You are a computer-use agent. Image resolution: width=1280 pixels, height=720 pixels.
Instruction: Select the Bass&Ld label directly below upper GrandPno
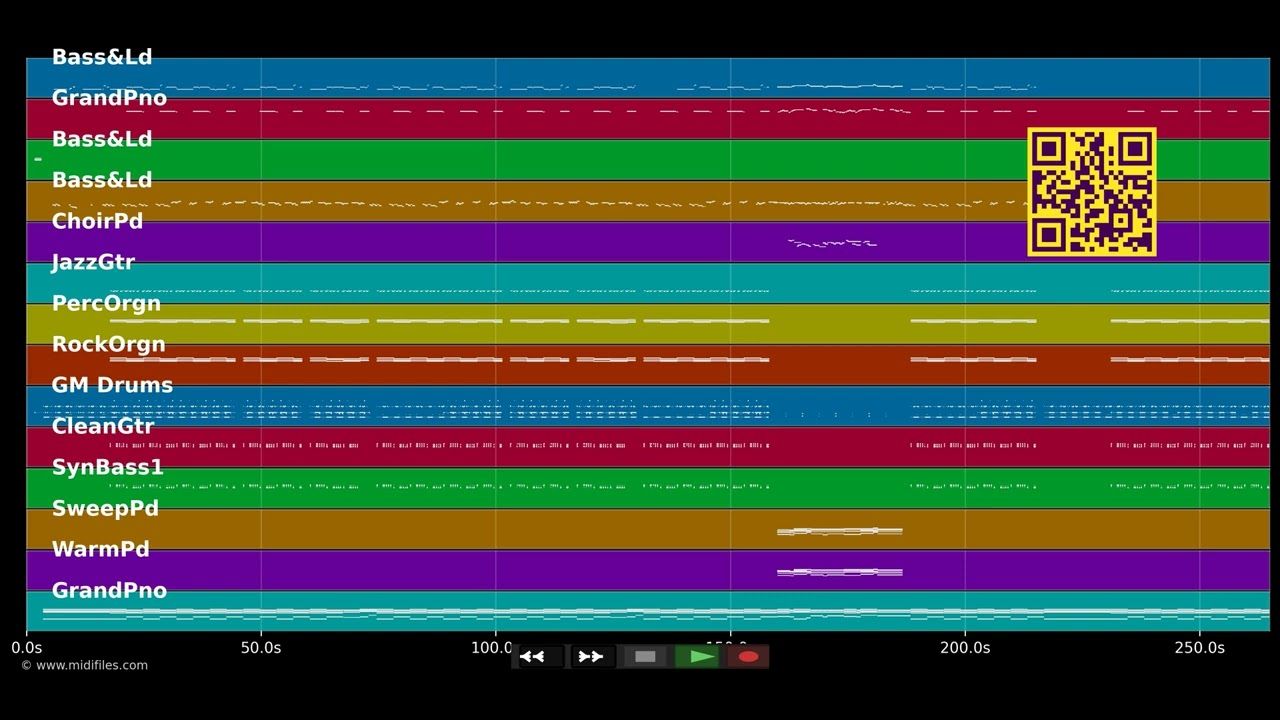(102, 139)
